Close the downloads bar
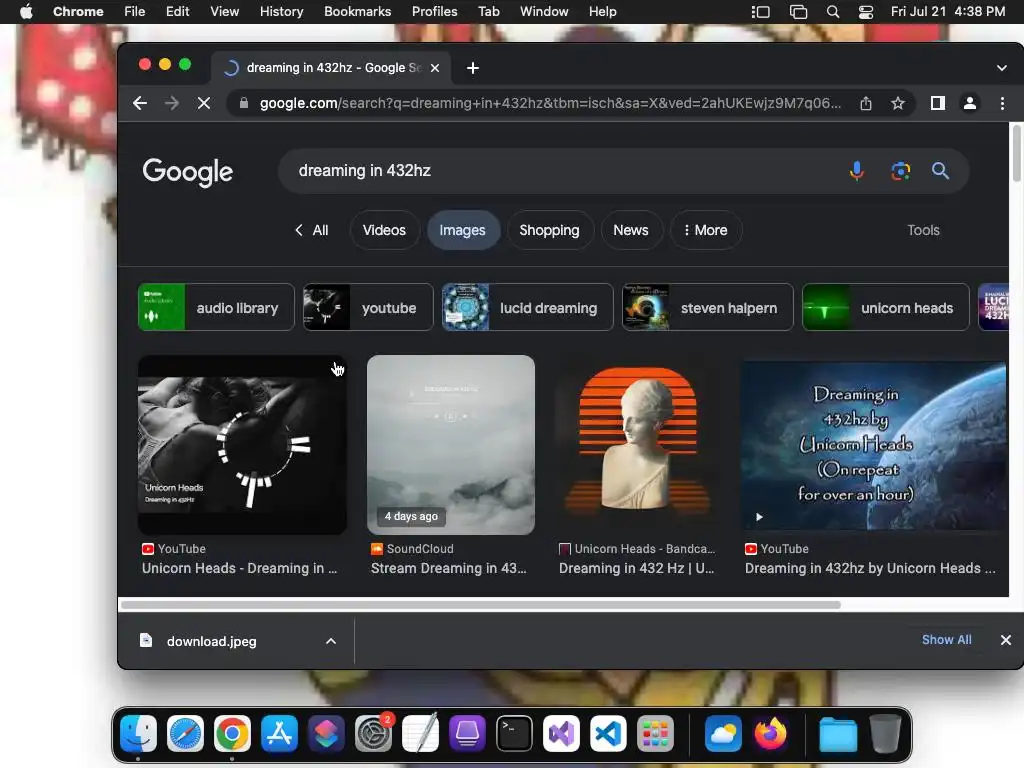This screenshot has height=768, width=1024. coord(1006,640)
